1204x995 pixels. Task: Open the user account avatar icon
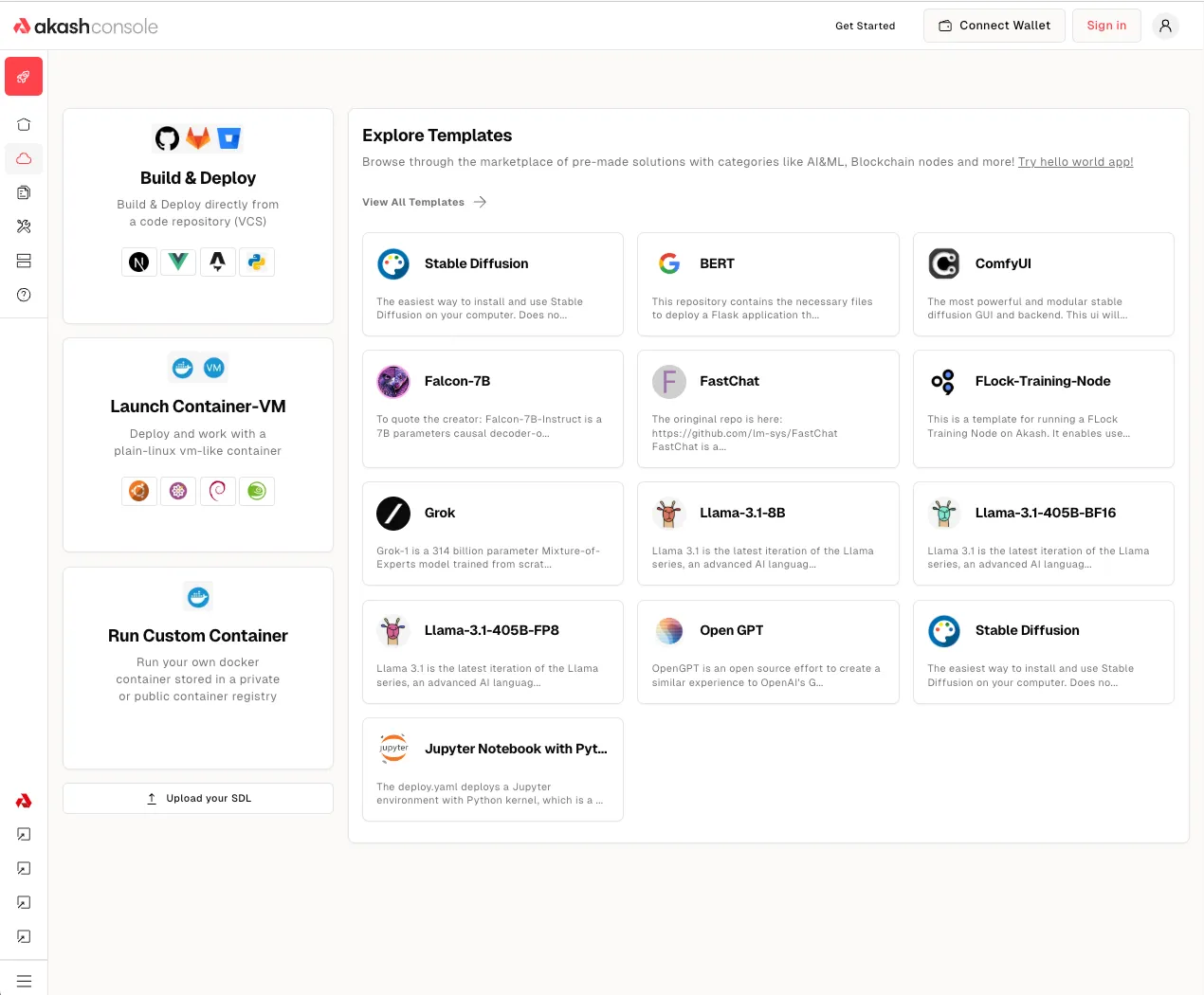1165,26
